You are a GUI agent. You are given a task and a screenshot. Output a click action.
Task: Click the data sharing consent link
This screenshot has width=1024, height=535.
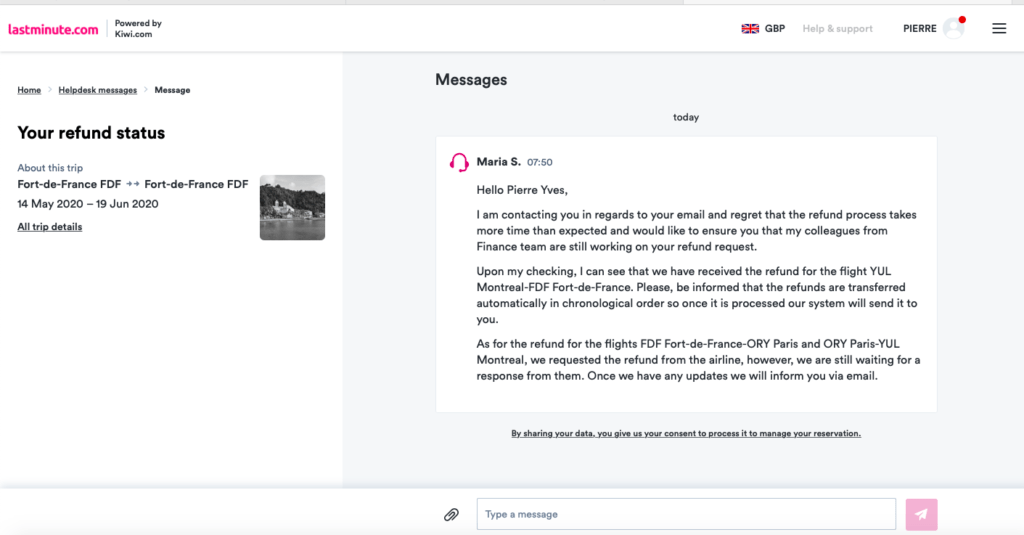(x=686, y=433)
